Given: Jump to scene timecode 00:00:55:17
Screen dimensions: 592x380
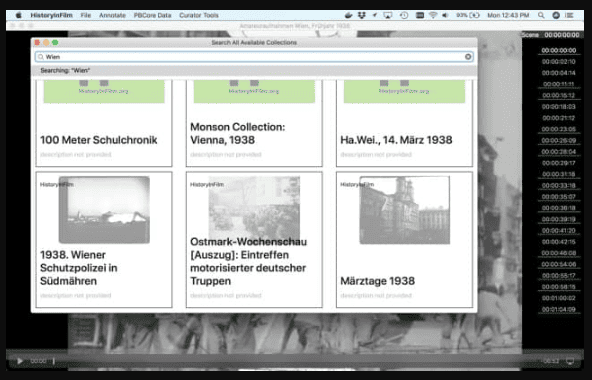Looking at the screenshot, I should pos(559,276).
